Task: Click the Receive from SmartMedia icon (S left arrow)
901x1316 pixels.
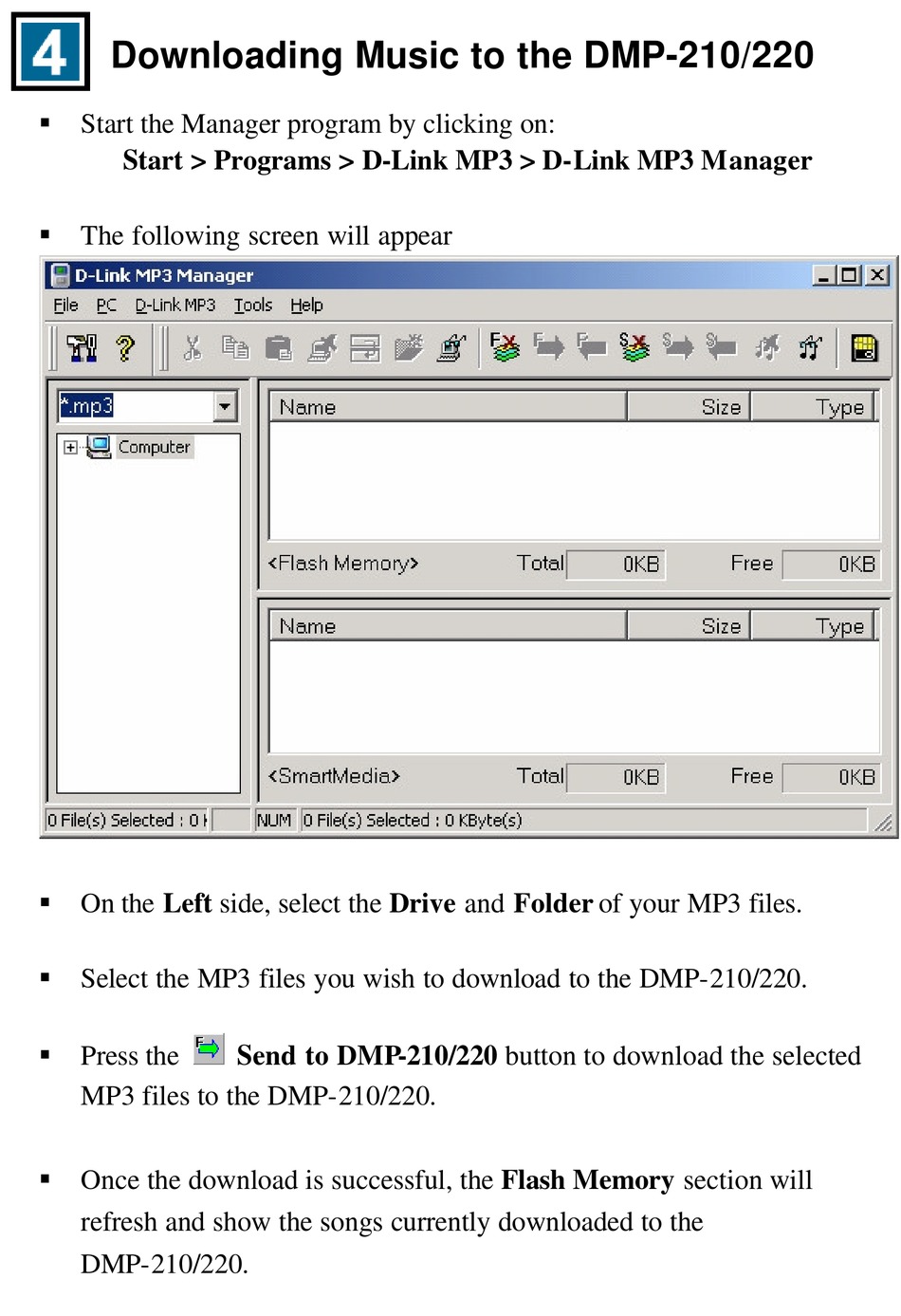Action: (x=722, y=347)
